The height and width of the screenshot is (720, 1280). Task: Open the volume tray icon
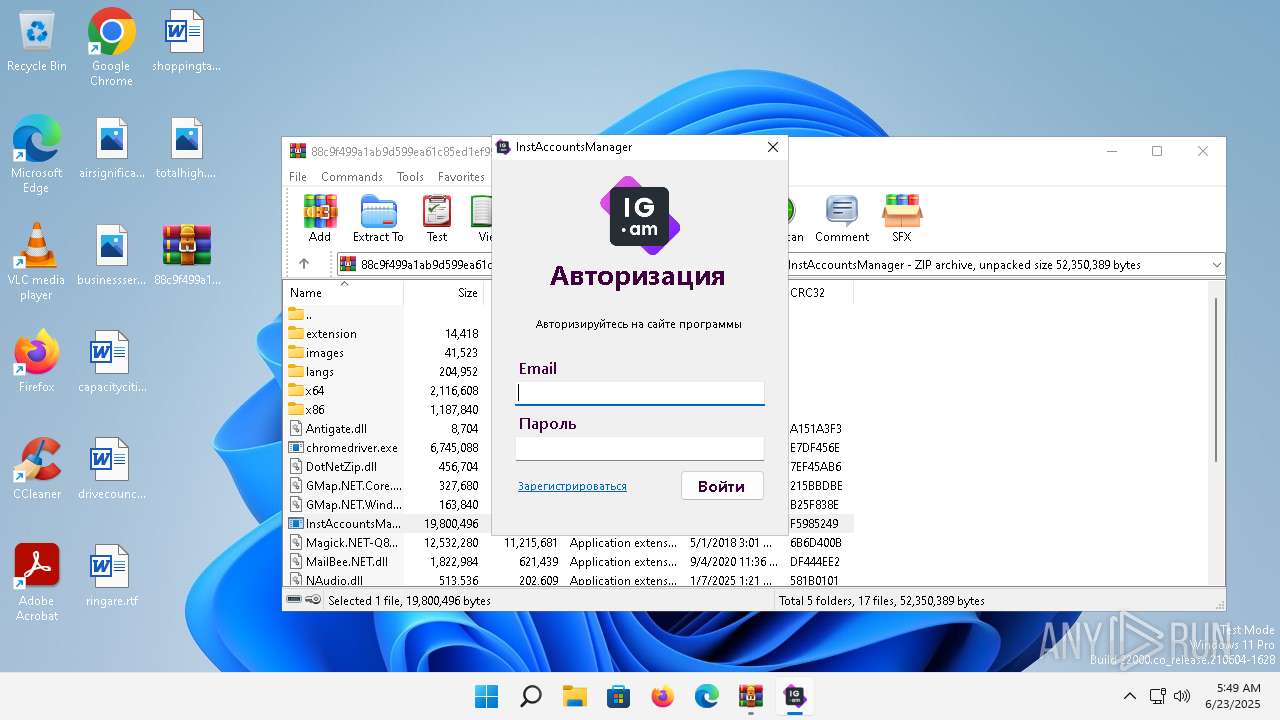pos(1182,696)
